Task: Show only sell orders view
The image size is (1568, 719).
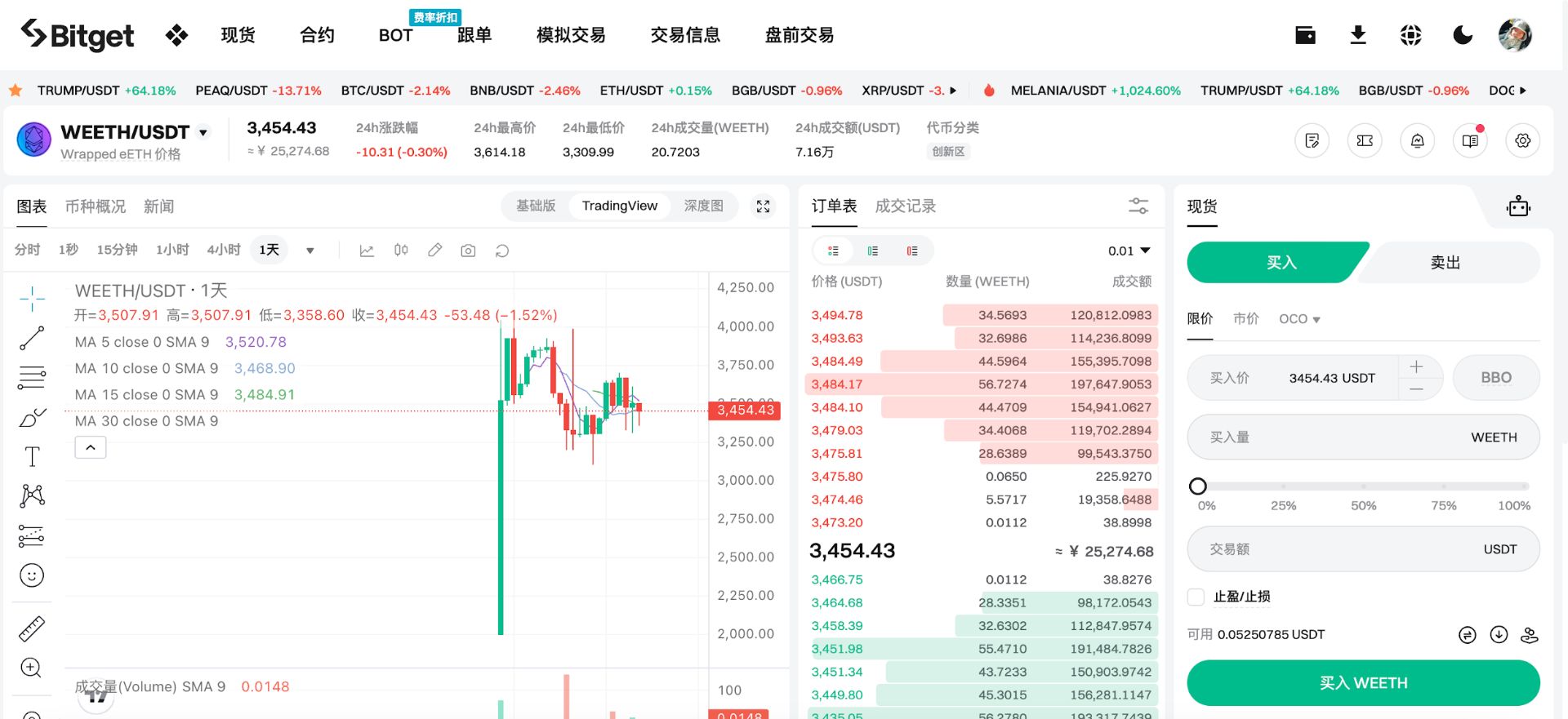Action: pos(912,251)
